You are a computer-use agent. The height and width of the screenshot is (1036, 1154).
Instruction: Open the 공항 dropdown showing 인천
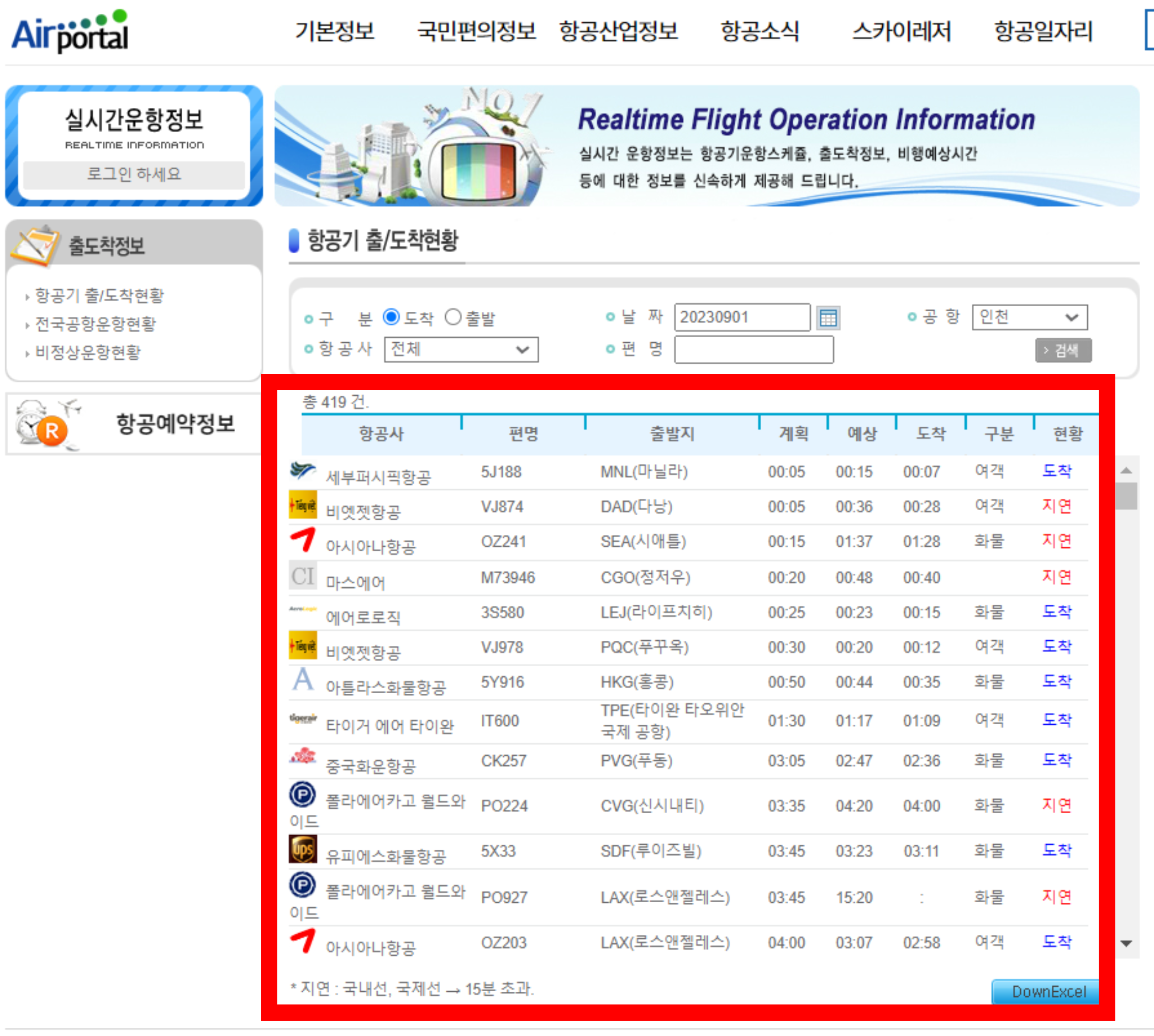point(1029,317)
